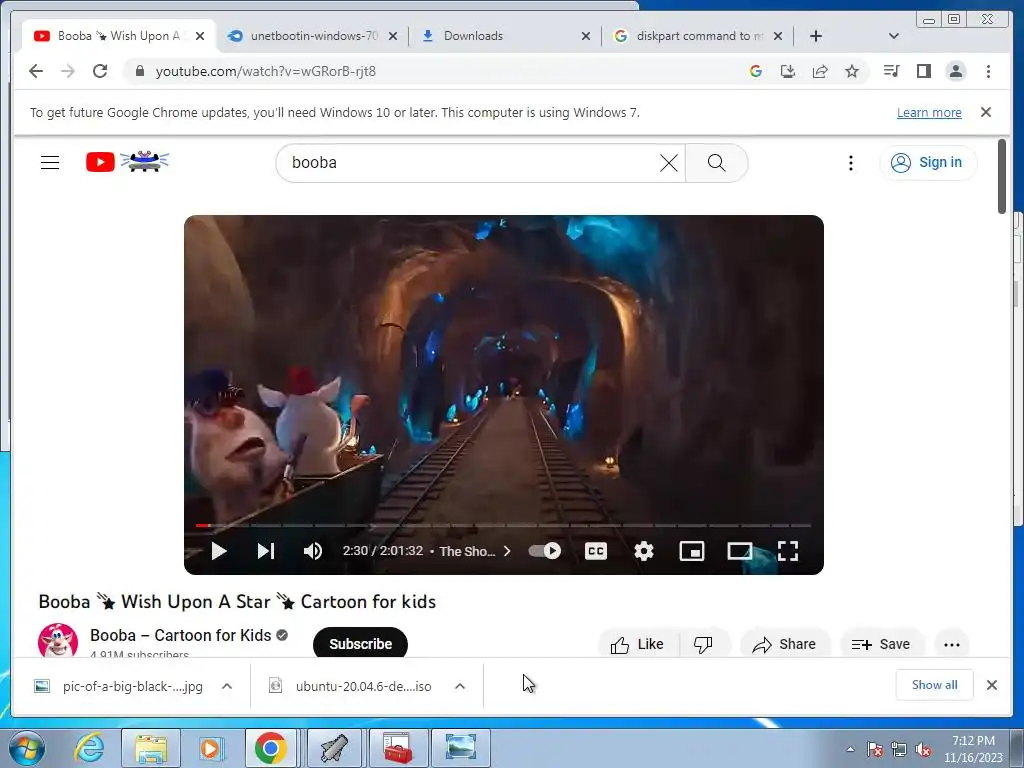
Task: Open the Windows Start menu
Action: tap(26, 748)
